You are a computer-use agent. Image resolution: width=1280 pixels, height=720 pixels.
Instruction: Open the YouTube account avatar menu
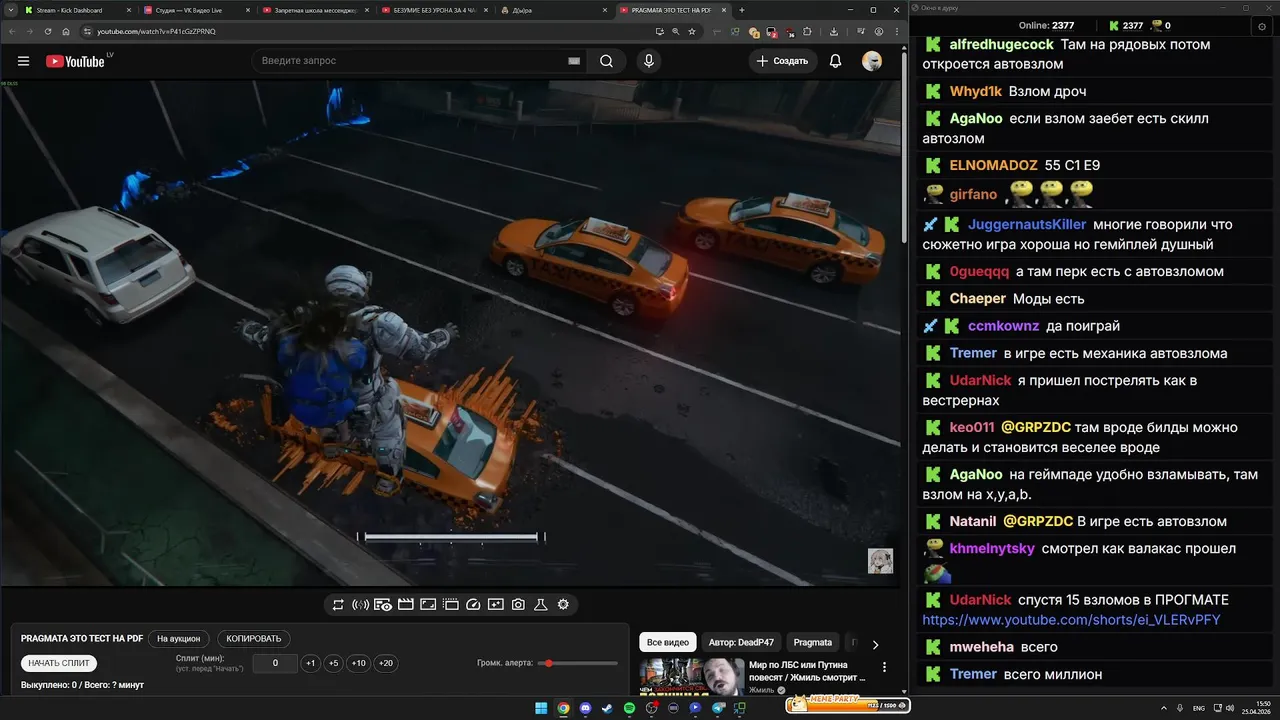coord(872,61)
